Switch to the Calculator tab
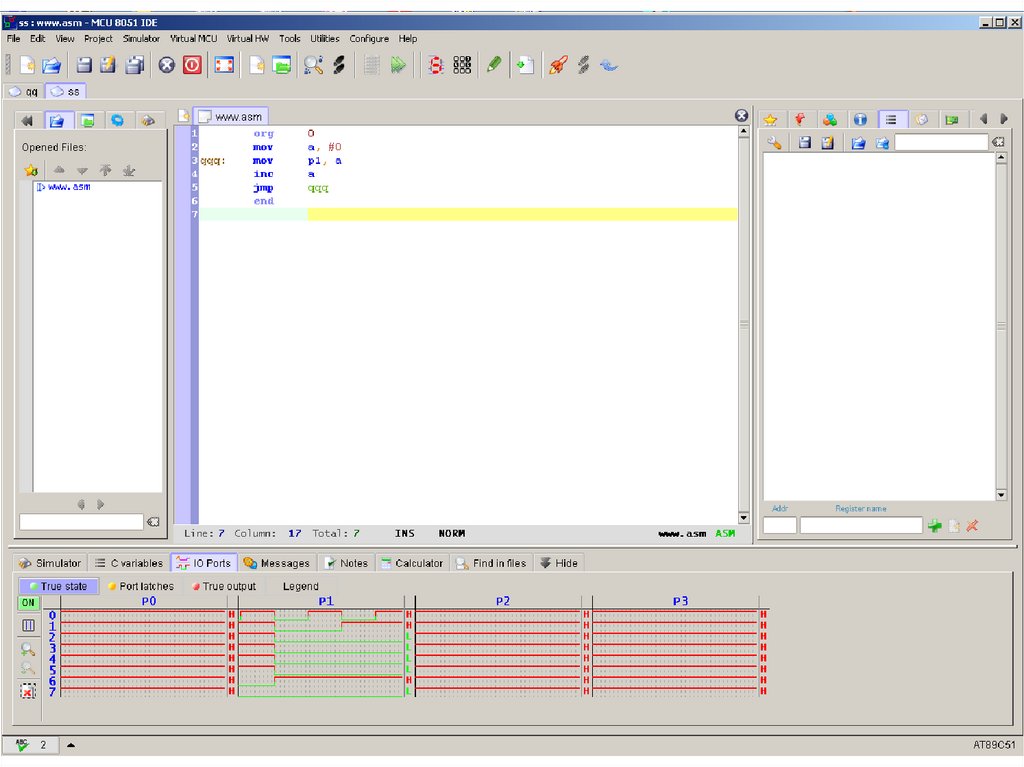Viewport: 1024px width, 767px height. pos(411,563)
